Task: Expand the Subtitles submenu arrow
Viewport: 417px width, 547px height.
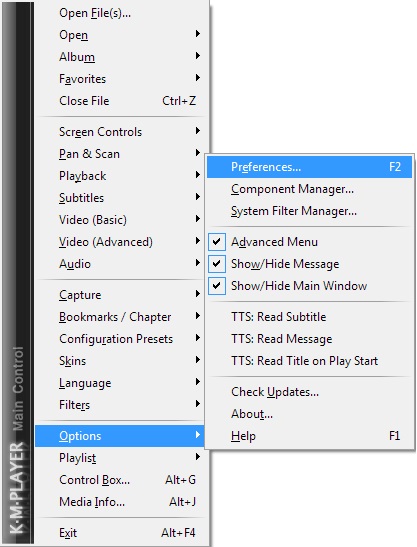Action: (198, 197)
